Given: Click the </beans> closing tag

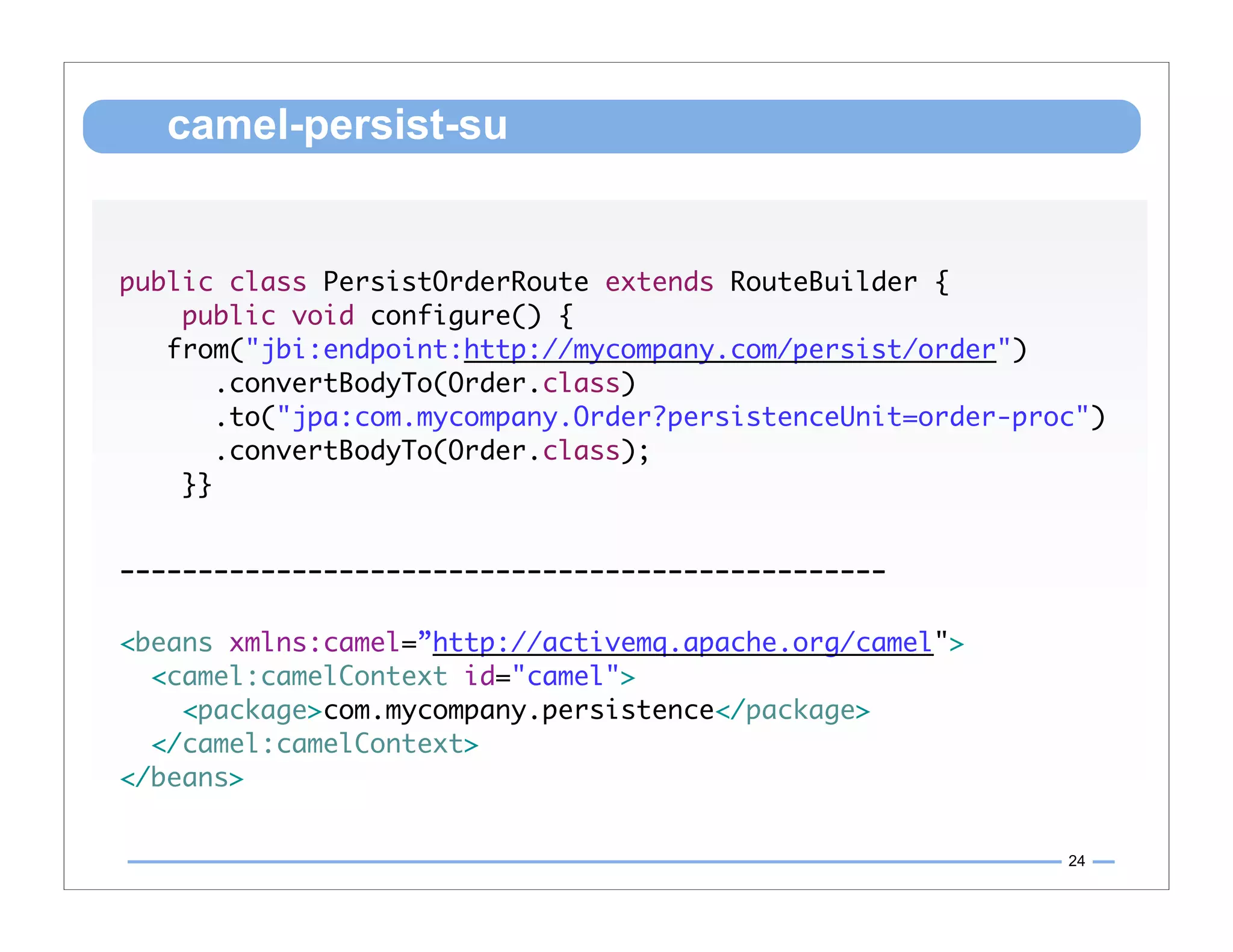Looking at the screenshot, I should click(x=182, y=777).
